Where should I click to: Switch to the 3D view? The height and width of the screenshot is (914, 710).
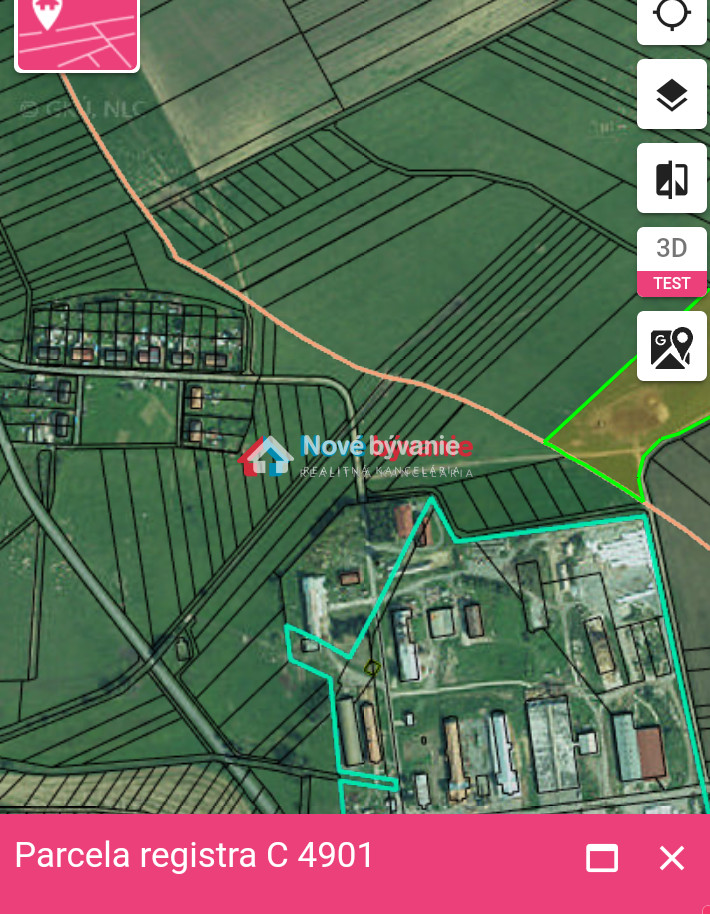pos(672,249)
